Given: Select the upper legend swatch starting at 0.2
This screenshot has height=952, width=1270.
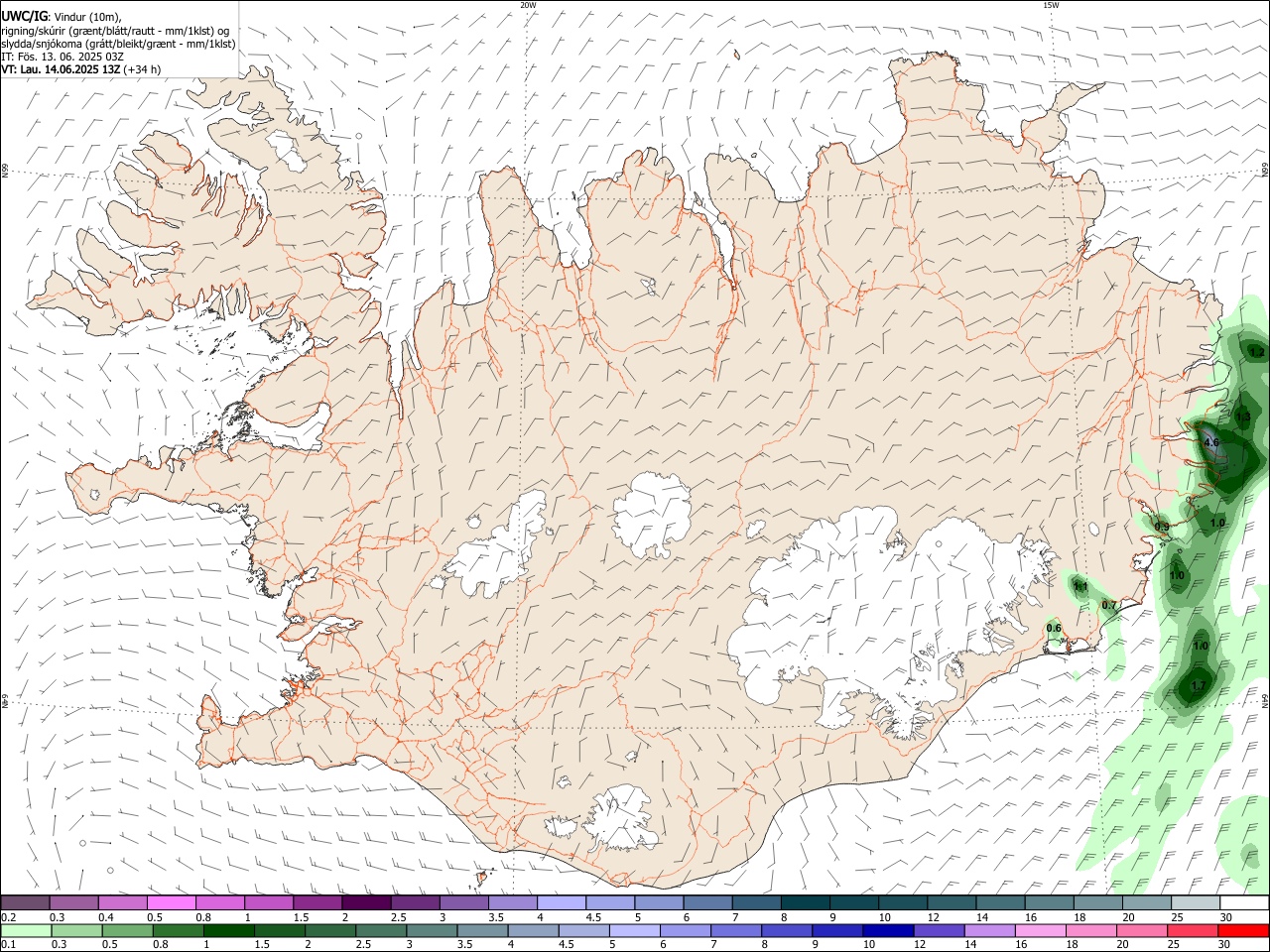Looking at the screenshot, I should 25,903.
